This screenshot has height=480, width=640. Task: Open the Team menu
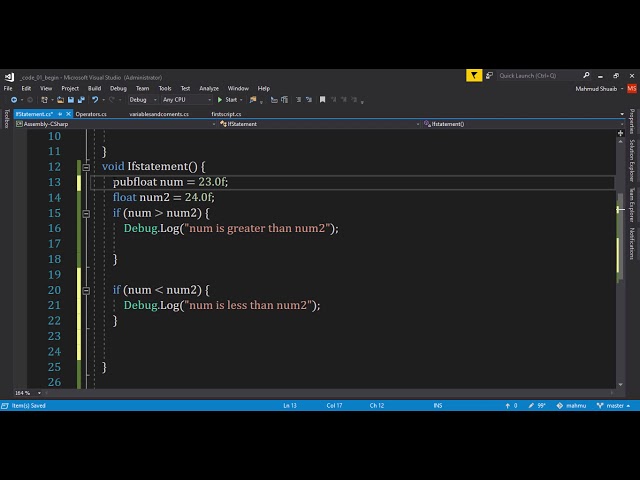pos(142,89)
